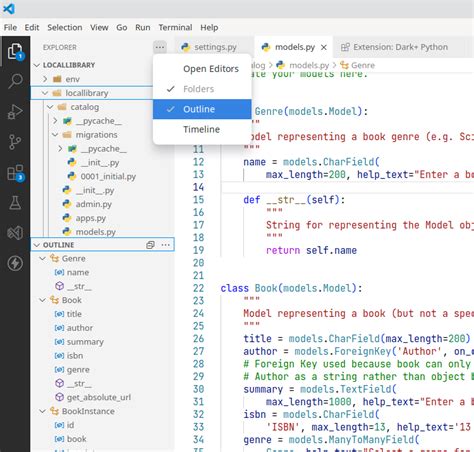474x452 pixels.
Task: Click the Visual Studio-style activity bar icon
Action: (x=15, y=233)
